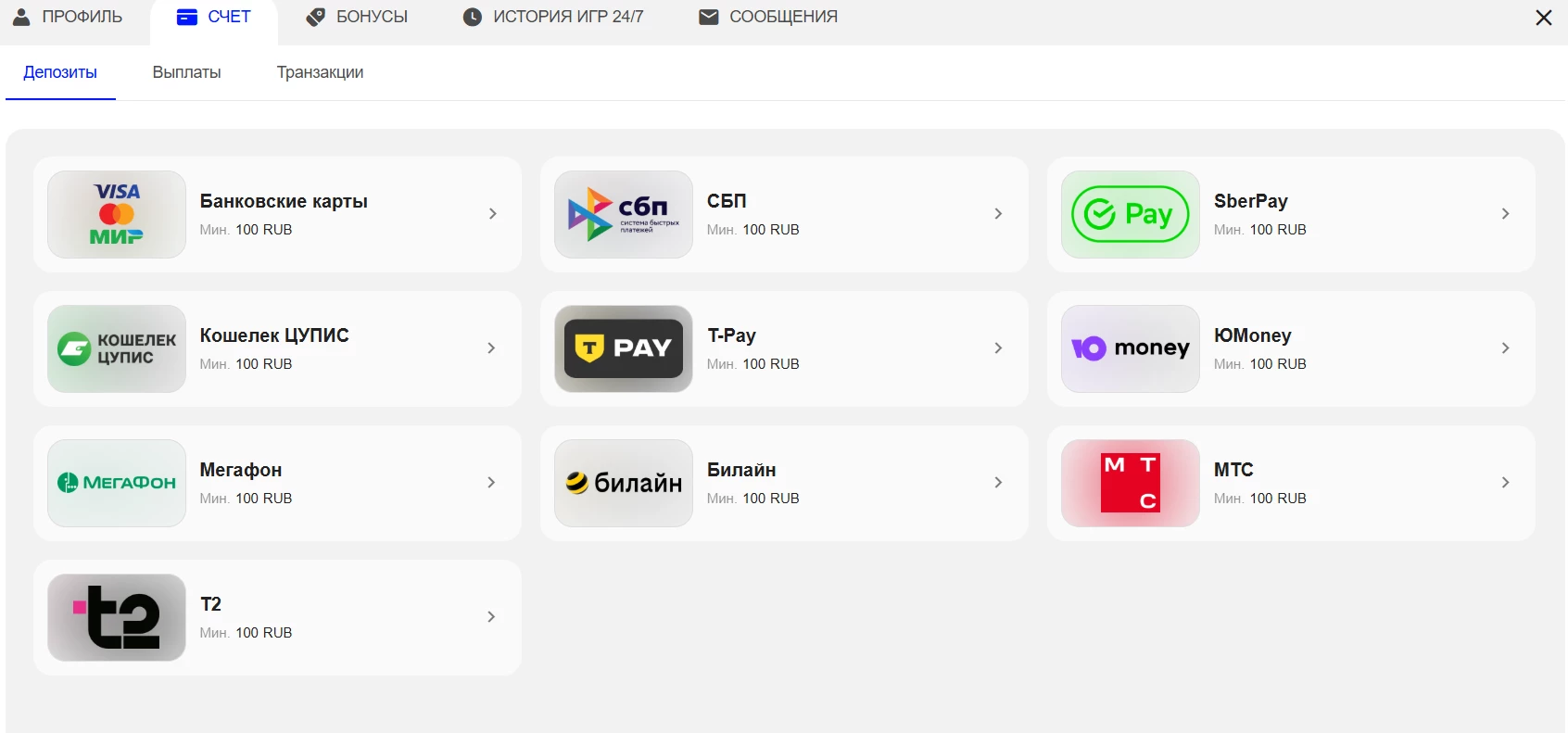Select the Visa/Mastercard/Mir bank cards logo
This screenshot has width=1568, height=733.
(x=117, y=214)
